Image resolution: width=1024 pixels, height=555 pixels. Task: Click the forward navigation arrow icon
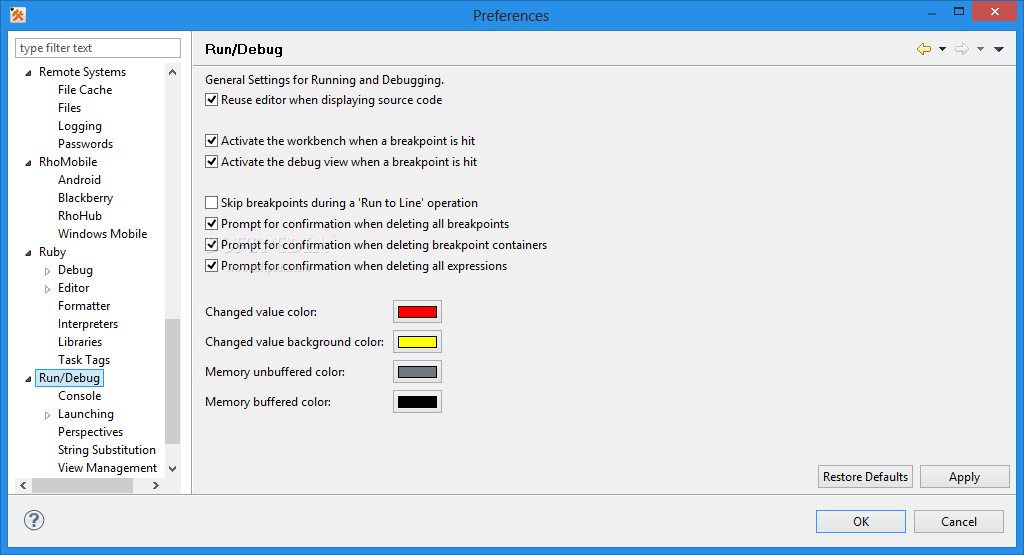coord(961,49)
